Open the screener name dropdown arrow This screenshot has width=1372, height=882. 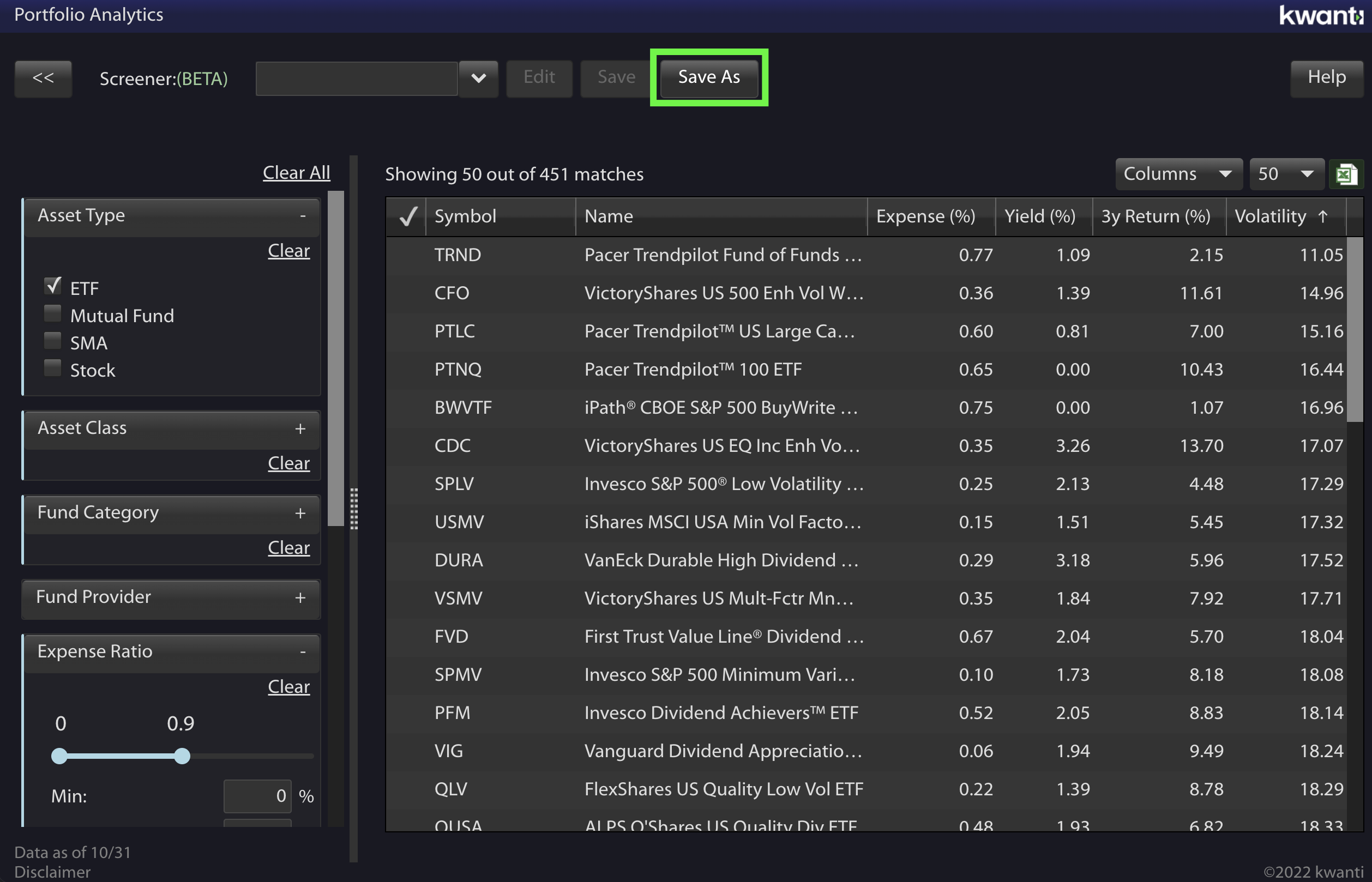pos(478,78)
